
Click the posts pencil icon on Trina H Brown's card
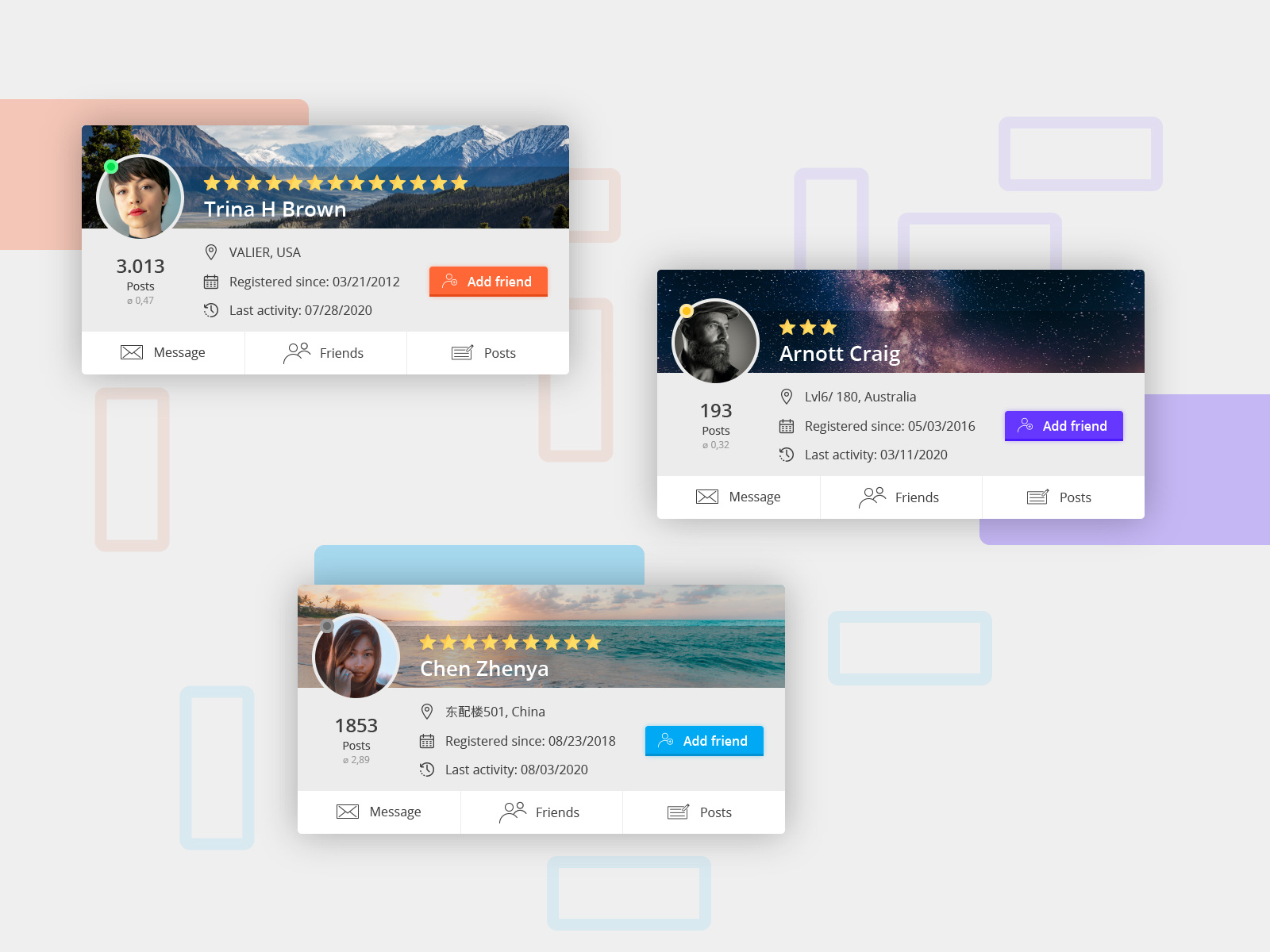[x=463, y=353]
